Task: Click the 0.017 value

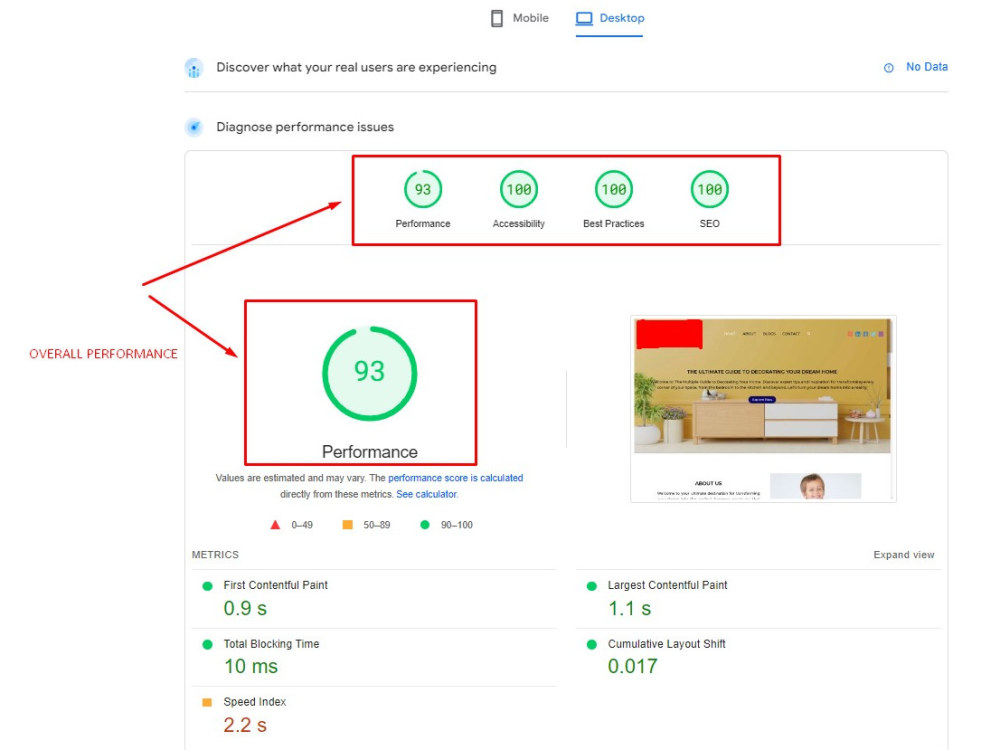Action: point(632,666)
